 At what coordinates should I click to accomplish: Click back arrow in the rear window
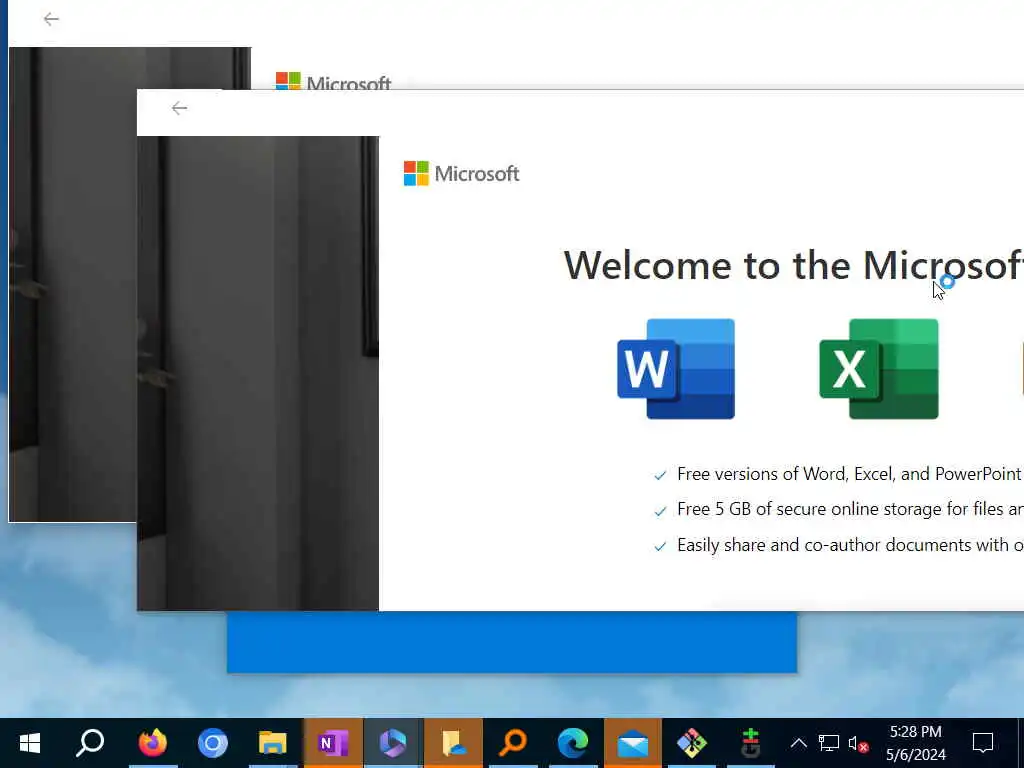[51, 20]
